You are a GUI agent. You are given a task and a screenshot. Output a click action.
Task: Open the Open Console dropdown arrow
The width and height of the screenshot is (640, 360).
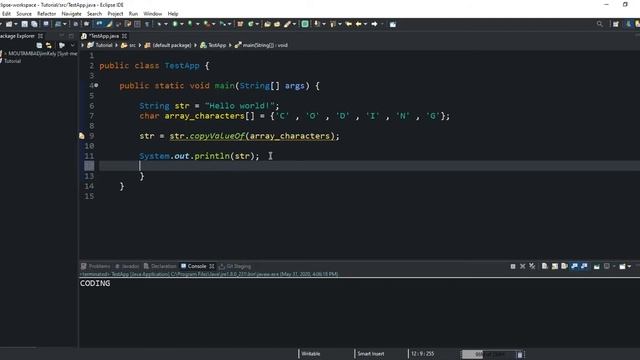pos(629,267)
